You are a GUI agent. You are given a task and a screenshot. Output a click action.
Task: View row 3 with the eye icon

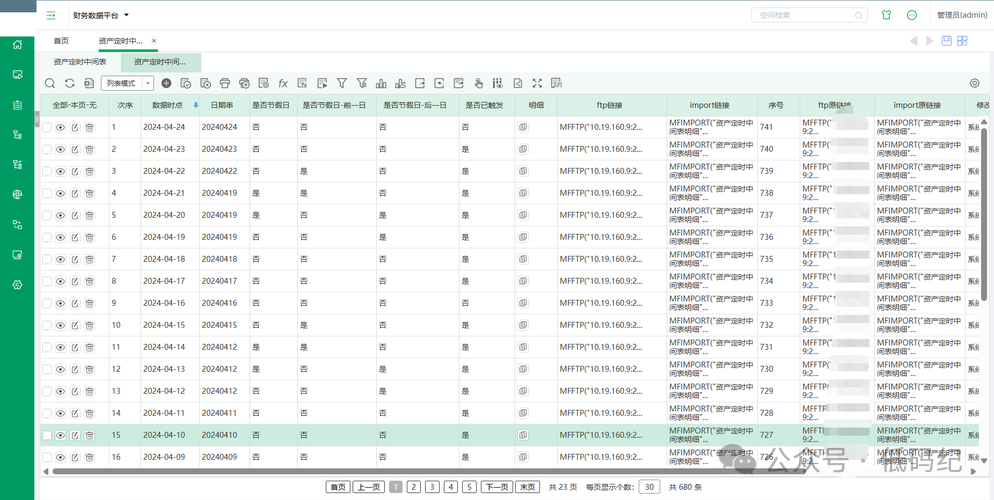pos(61,172)
